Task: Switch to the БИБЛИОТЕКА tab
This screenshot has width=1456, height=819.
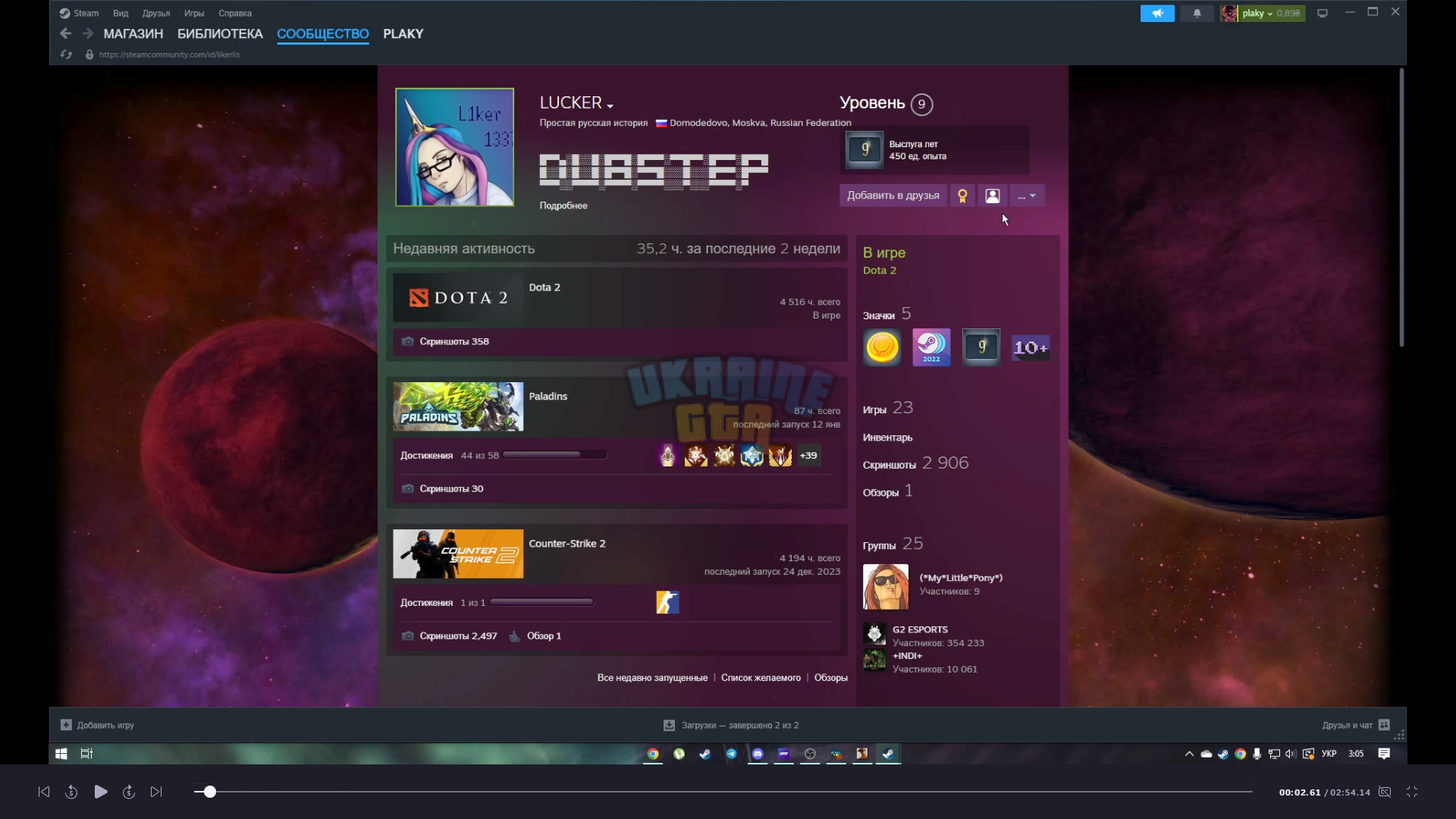Action: point(220,33)
